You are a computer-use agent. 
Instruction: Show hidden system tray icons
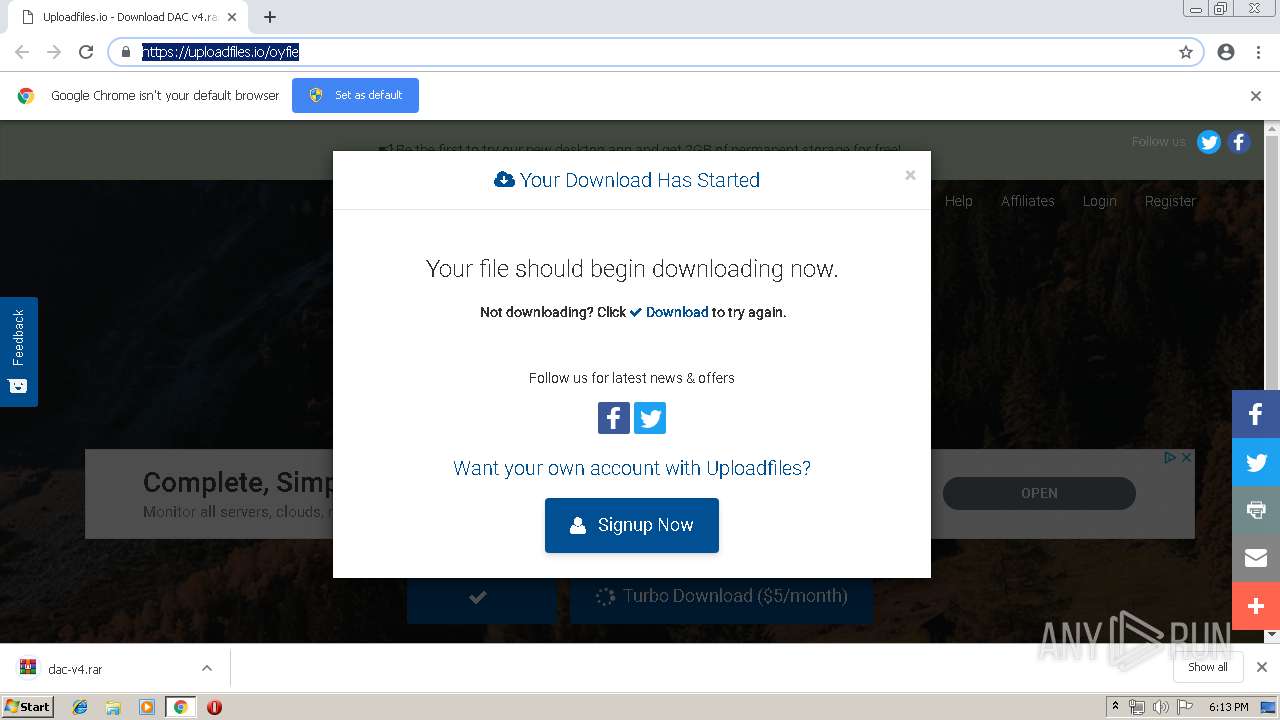pyautogui.click(x=1115, y=707)
